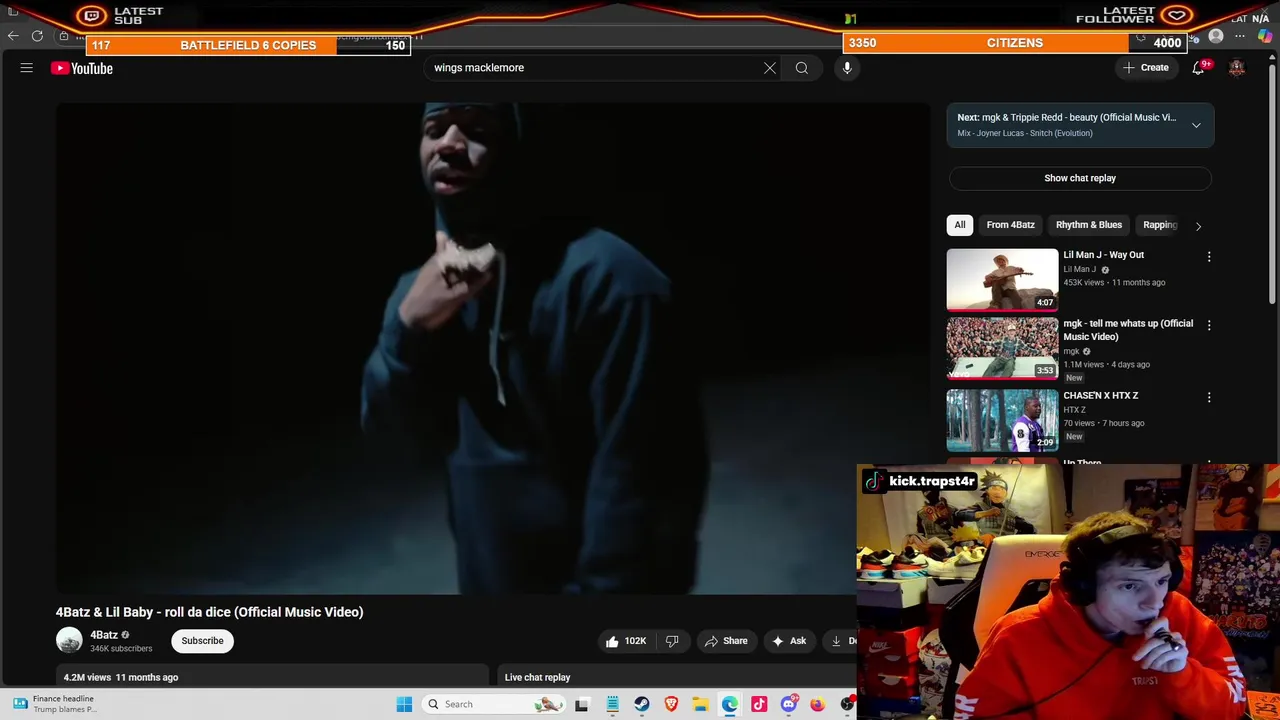Open Task View on the taskbar

[x=582, y=704]
